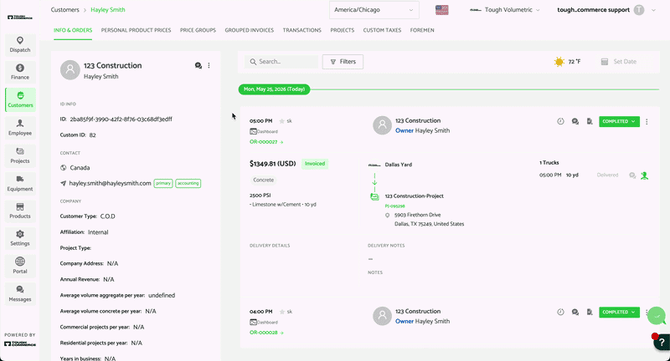Image resolution: width=670 pixels, height=361 pixels.
Task: Open the Custom Taxes tab
Action: [x=382, y=30]
